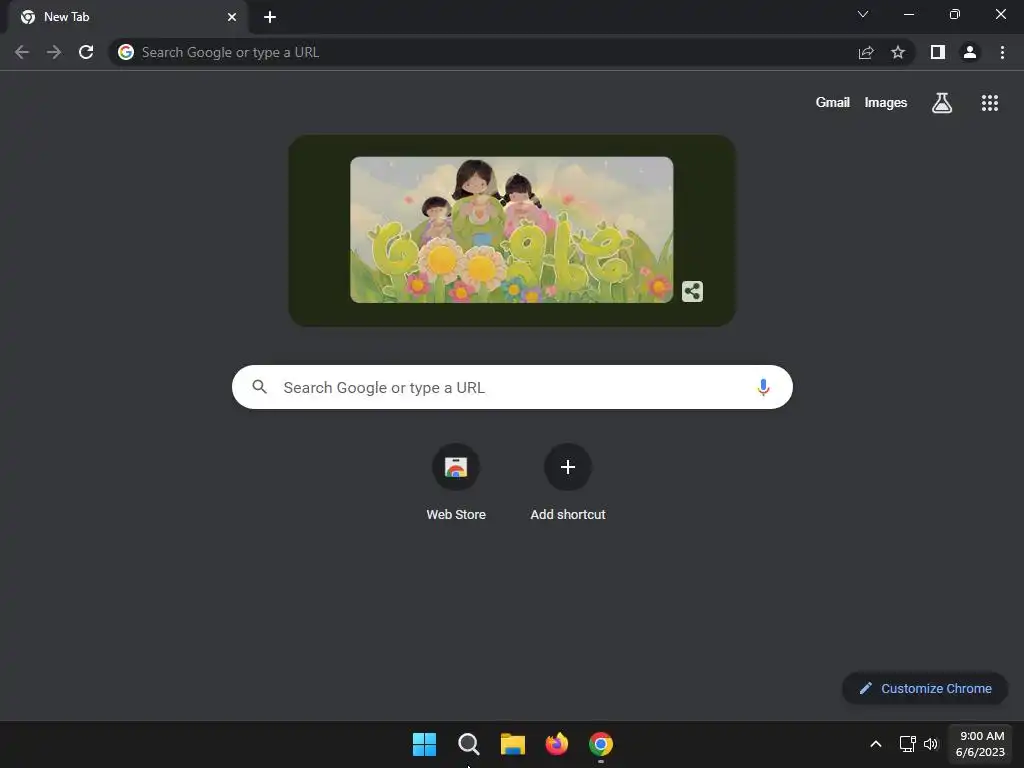Bookmark this tab with the star icon
This screenshot has width=1024, height=768.
coord(898,52)
